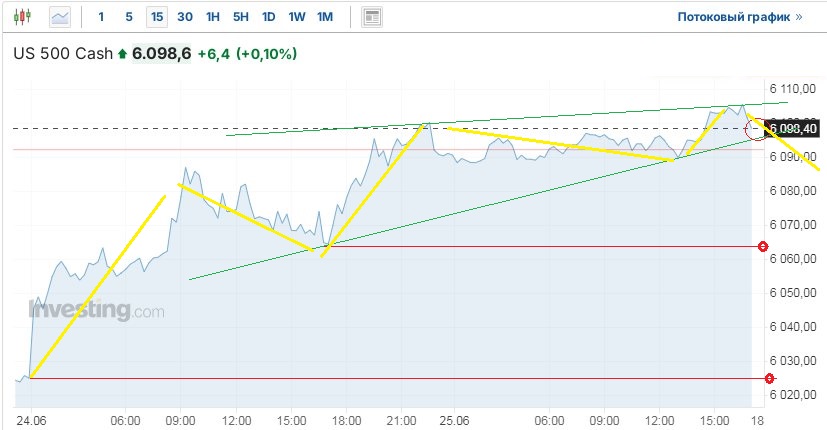Screen dimensions: 827x430
Task: Click the green up arrow next to US 500 Cash
Action: pos(122,54)
